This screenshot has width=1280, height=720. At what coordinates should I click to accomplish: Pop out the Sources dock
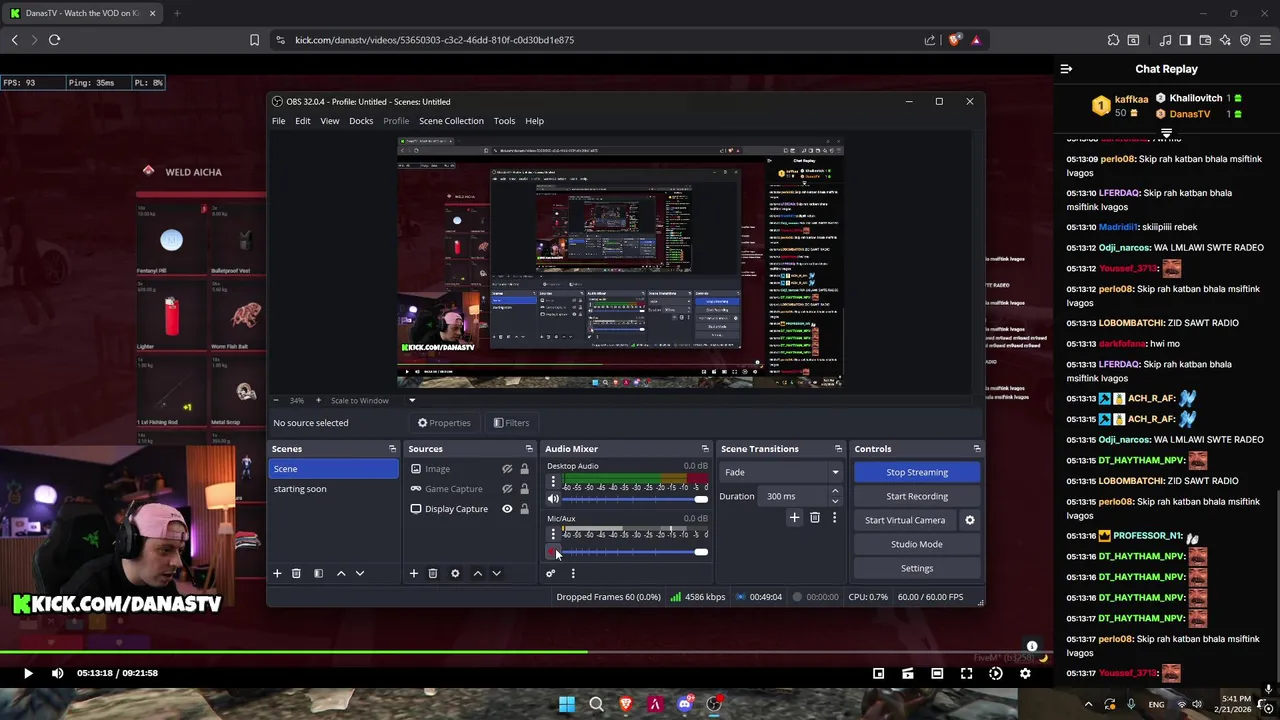click(x=529, y=449)
